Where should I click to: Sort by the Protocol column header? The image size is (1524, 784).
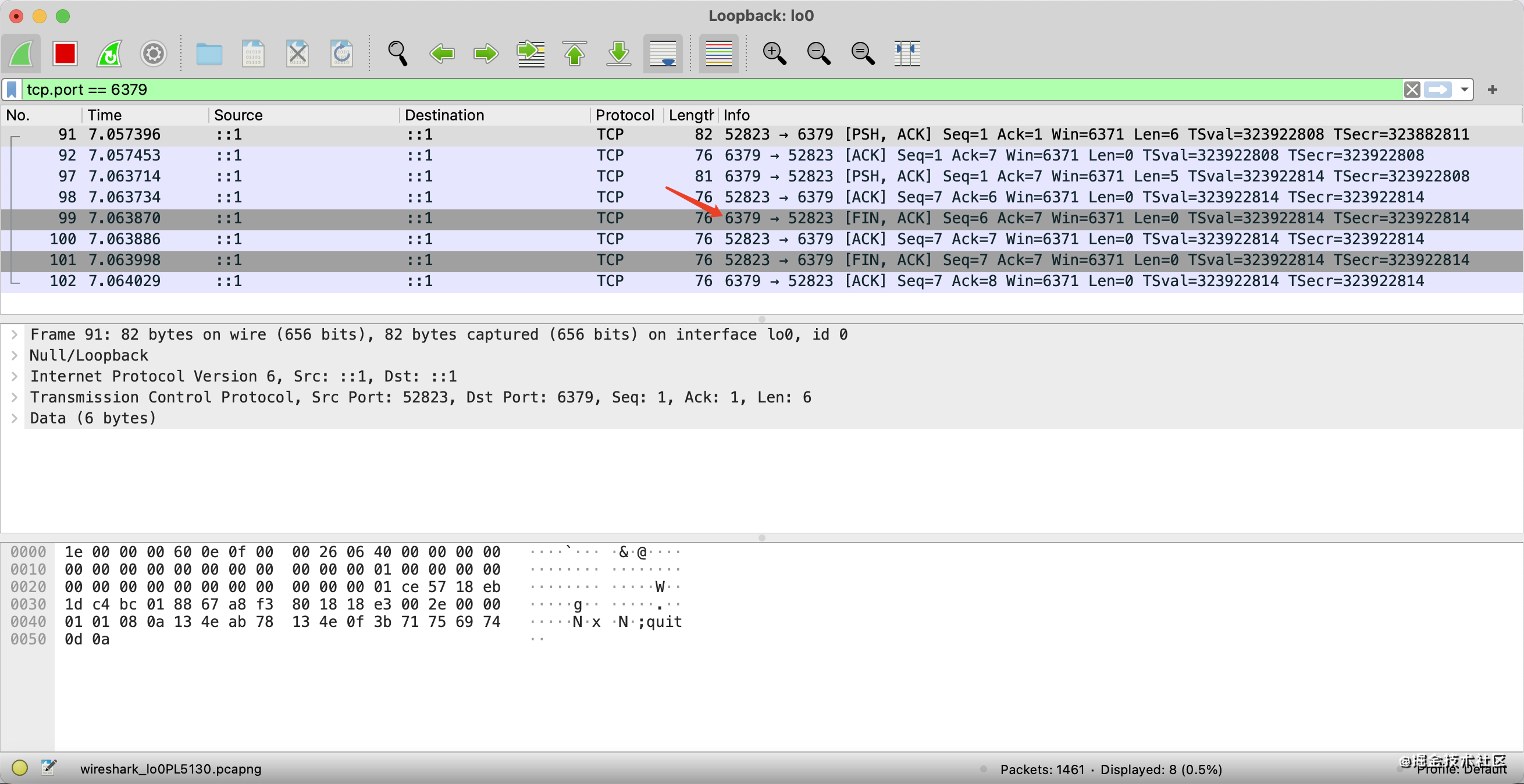tap(624, 115)
